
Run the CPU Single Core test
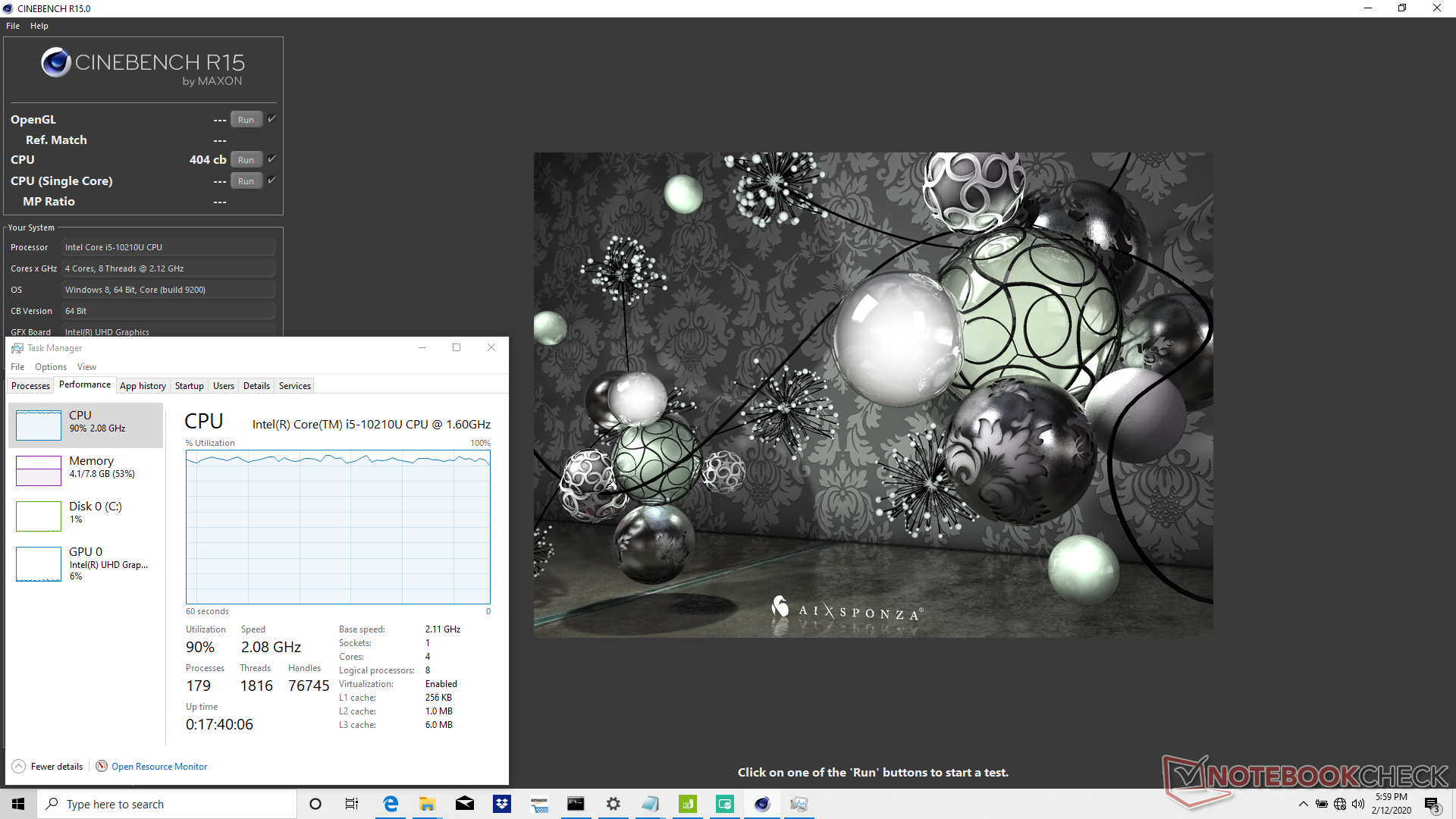246,181
